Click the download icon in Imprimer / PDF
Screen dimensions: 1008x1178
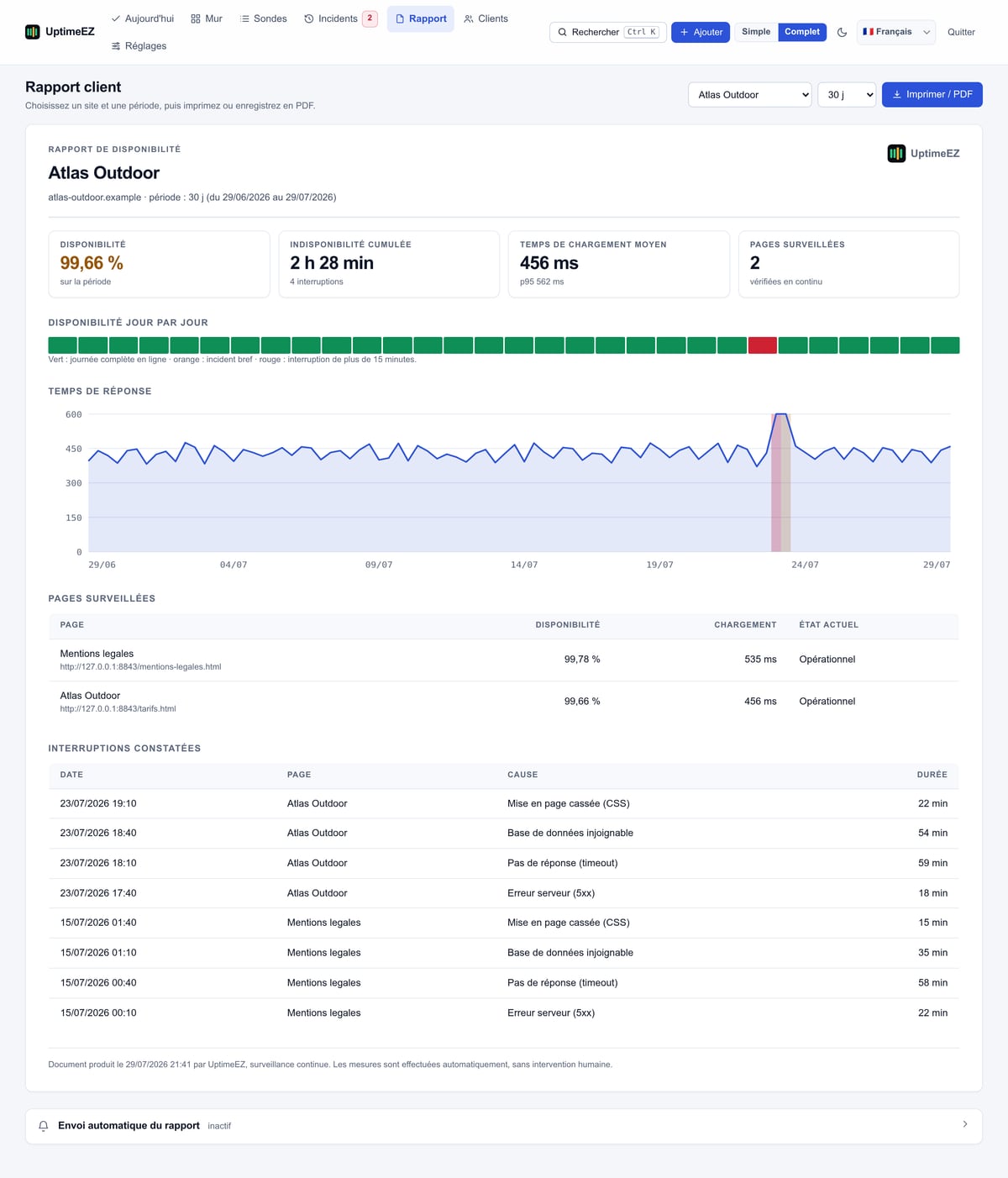pos(897,94)
